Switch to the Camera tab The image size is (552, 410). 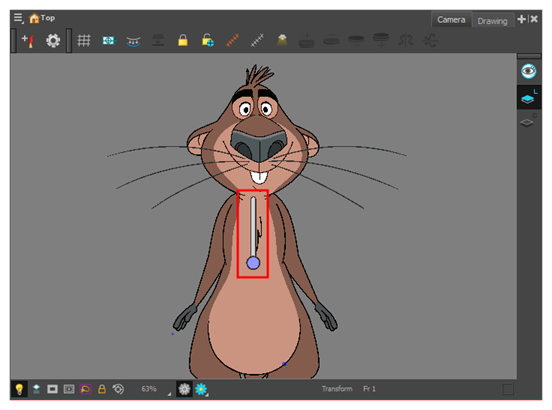click(451, 20)
